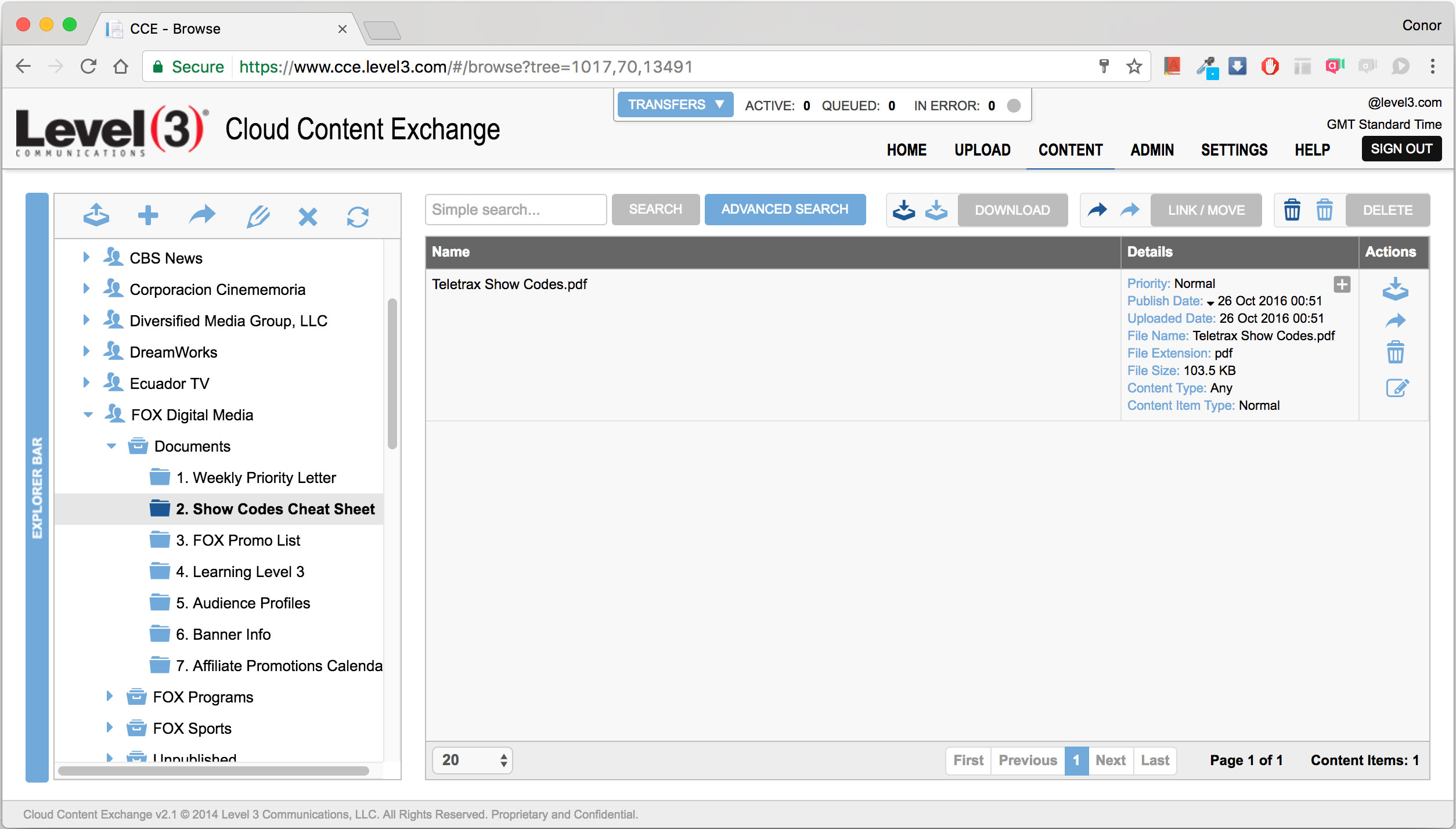
Task: Open the HOME menu
Action: pyautogui.click(x=907, y=150)
